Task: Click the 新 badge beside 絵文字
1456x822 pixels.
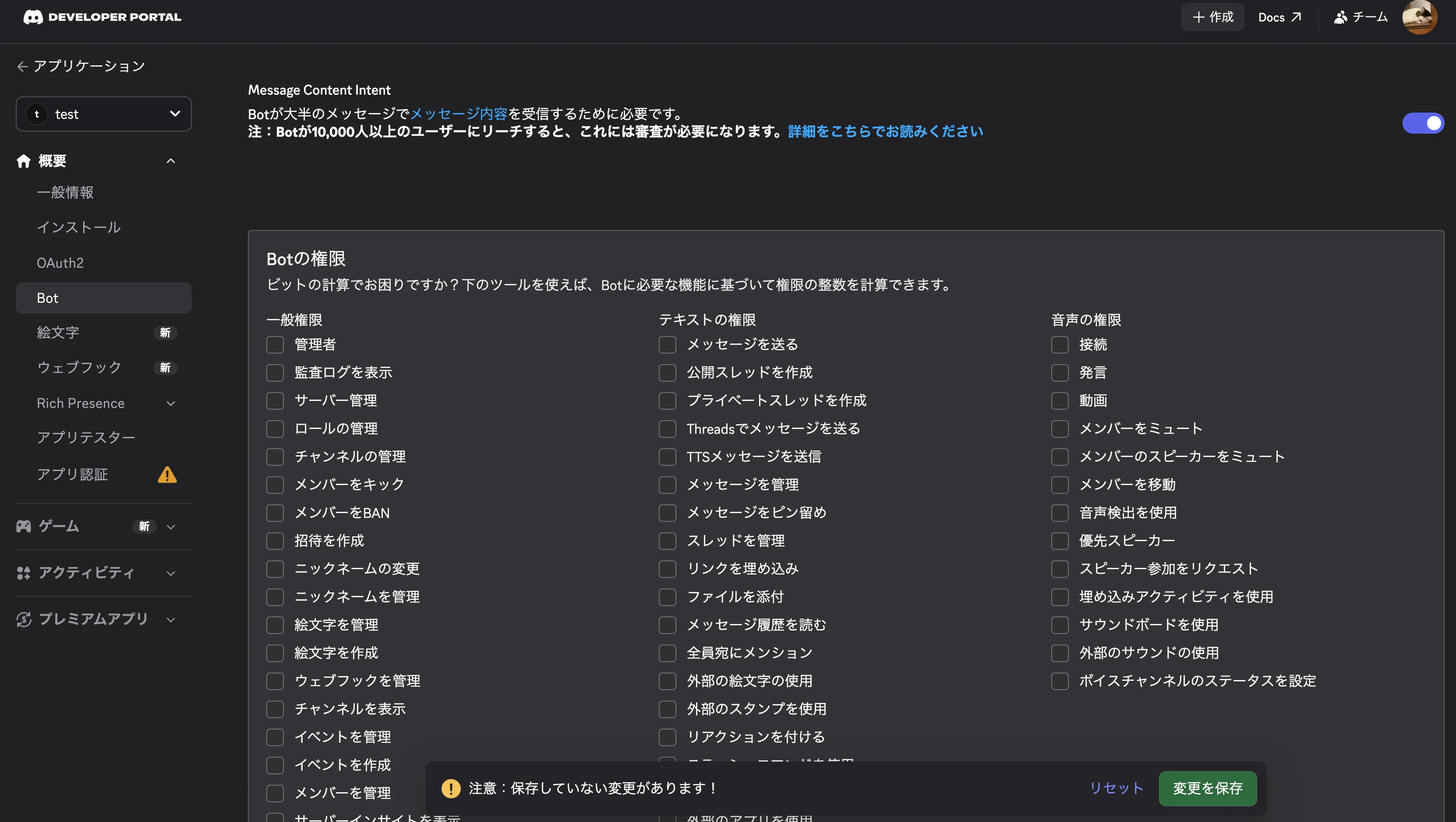Action: (x=165, y=333)
